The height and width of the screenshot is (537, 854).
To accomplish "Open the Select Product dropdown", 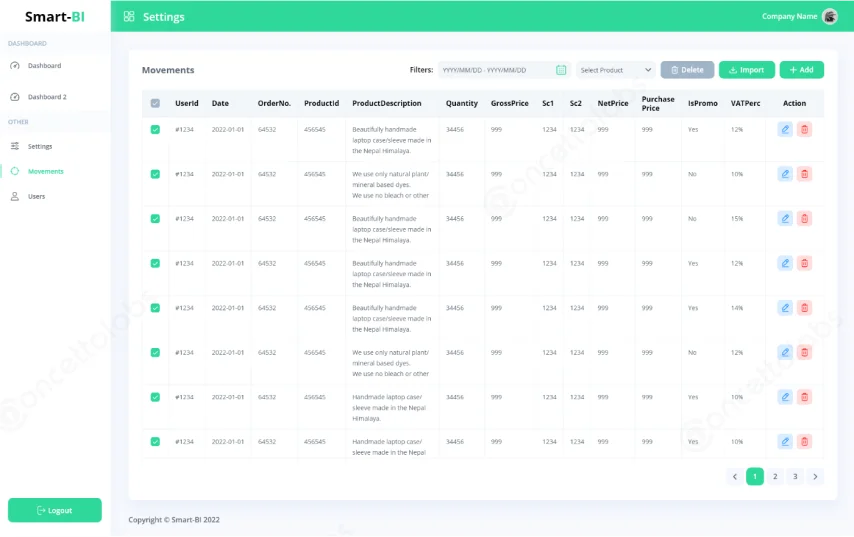I will [x=615, y=70].
